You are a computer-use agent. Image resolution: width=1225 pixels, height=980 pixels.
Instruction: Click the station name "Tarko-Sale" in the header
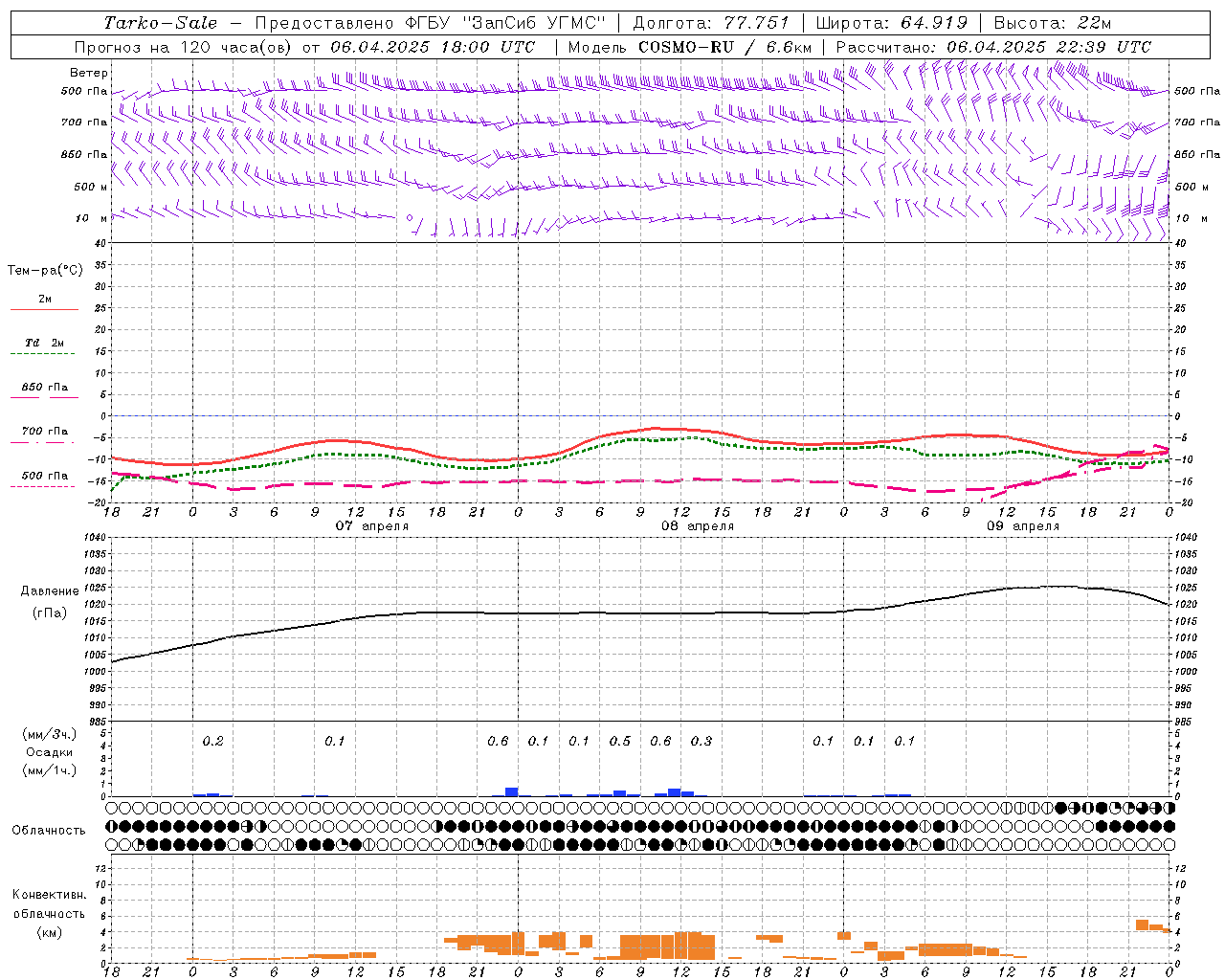[x=160, y=23]
